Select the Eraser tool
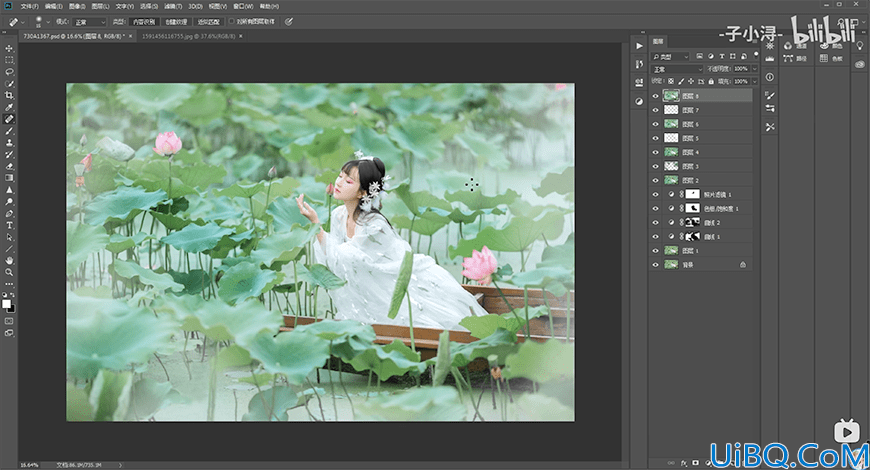Image resolution: width=870 pixels, height=470 pixels. 9,166
